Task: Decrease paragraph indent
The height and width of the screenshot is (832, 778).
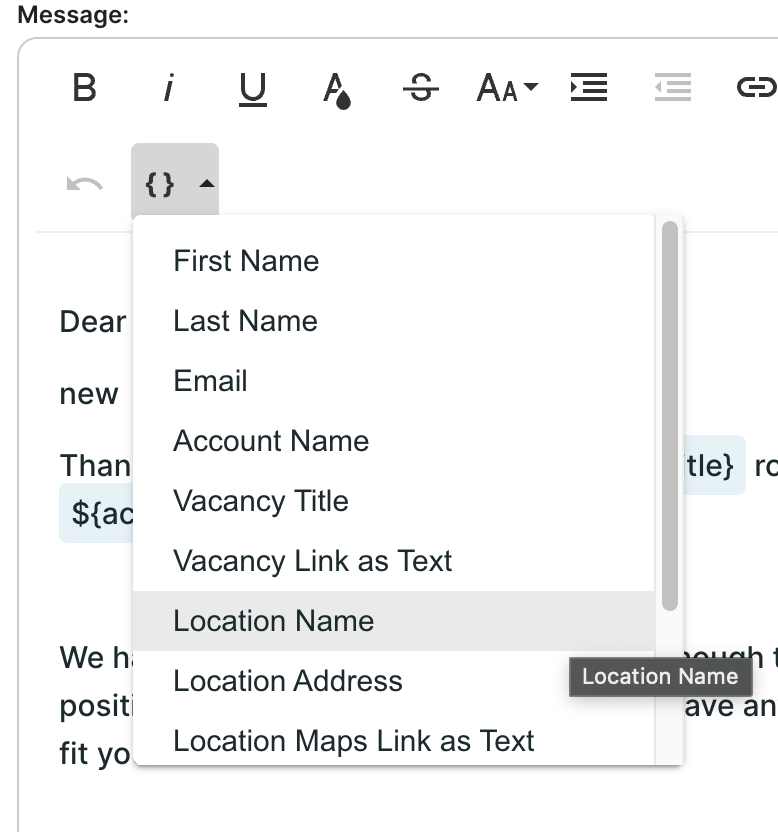Action: click(673, 89)
